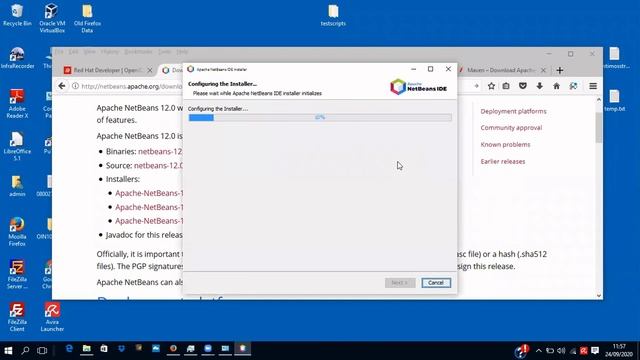Close the Red Hat Developer tab
This screenshot has height=360, width=640.
click(x=150, y=70)
